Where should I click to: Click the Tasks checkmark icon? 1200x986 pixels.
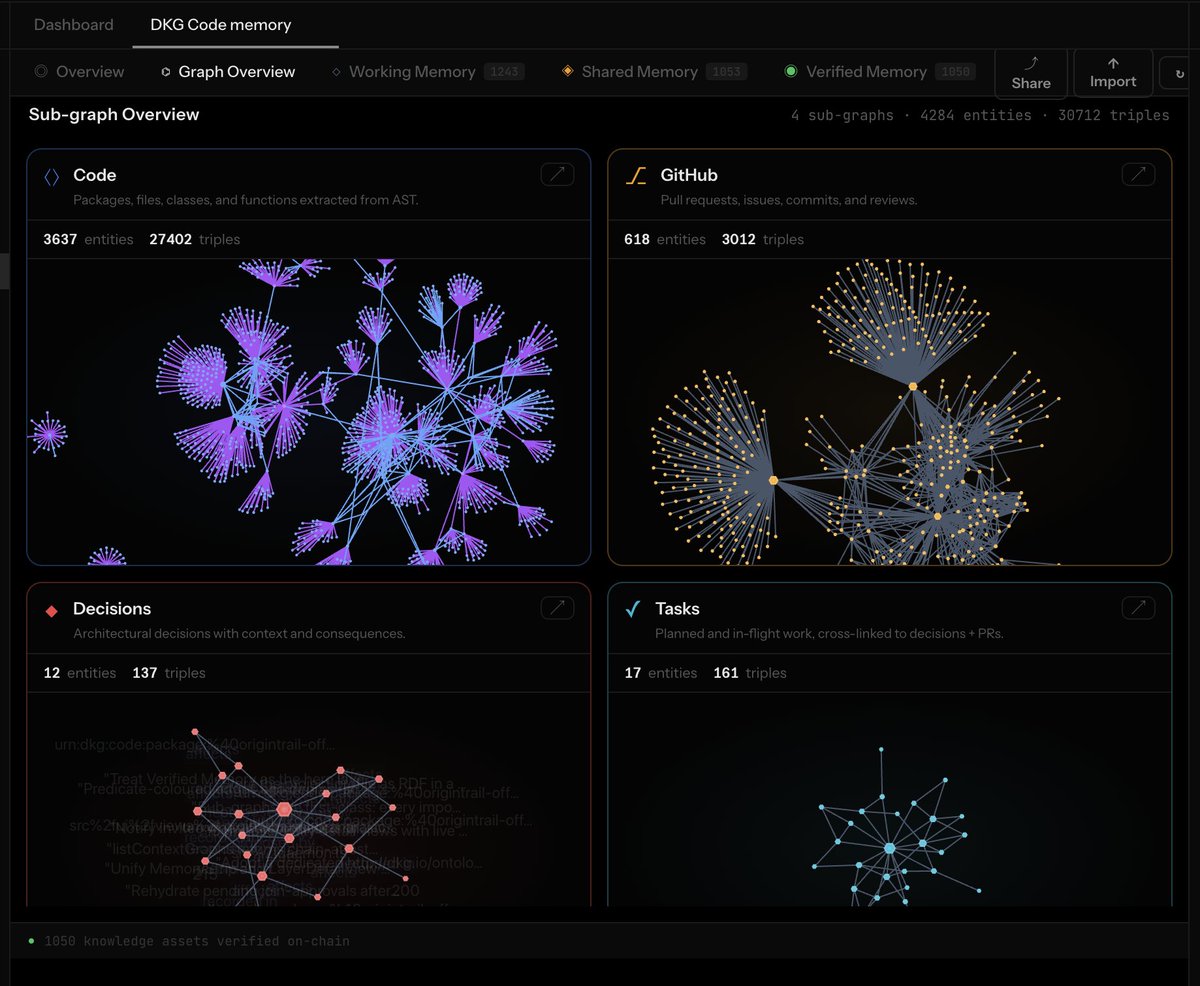pyautogui.click(x=632, y=609)
